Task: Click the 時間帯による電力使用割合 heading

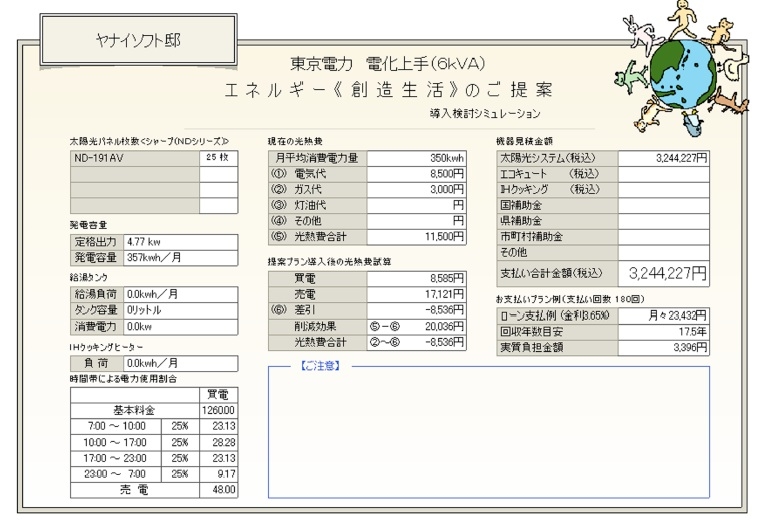Action: [123, 379]
